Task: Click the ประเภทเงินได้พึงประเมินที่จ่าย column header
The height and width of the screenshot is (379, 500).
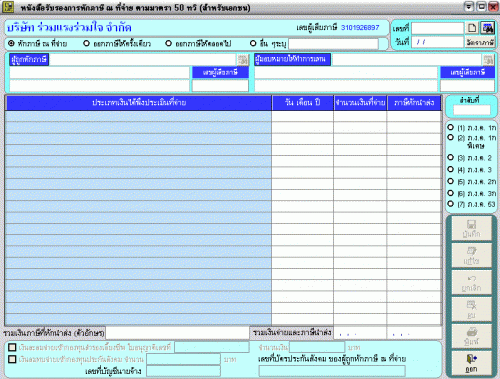Action: (x=139, y=103)
